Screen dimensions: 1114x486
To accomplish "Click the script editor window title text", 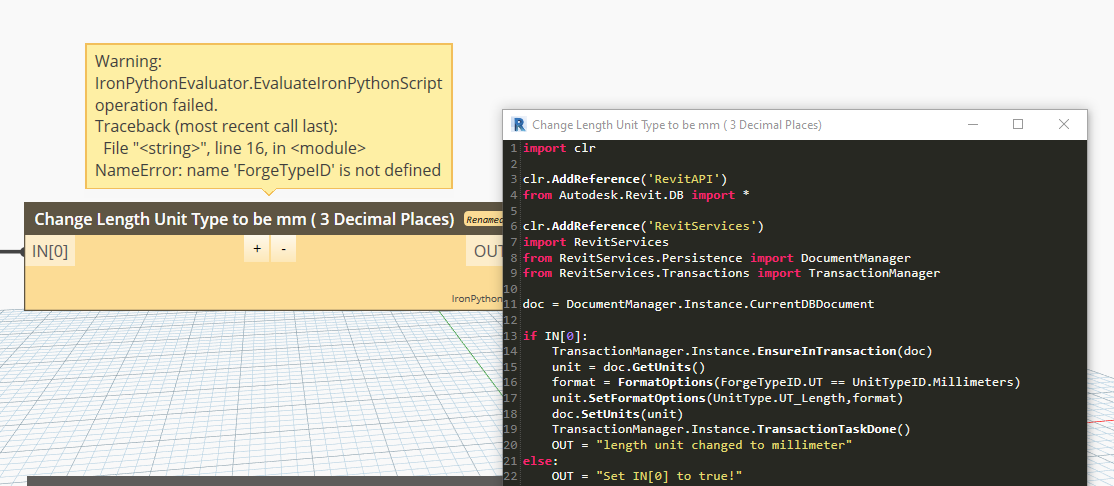I will click(x=676, y=125).
